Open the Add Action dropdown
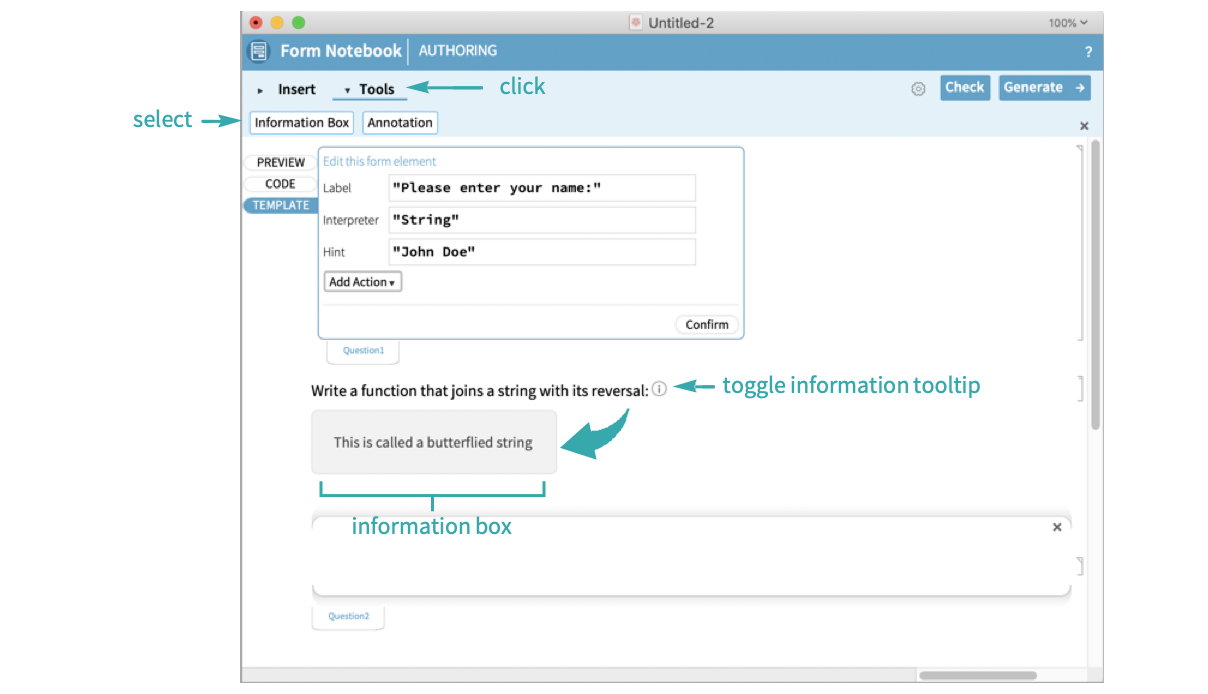 362,282
